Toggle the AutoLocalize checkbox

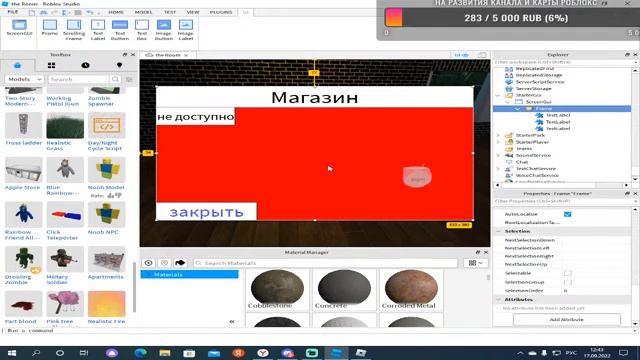tap(567, 214)
